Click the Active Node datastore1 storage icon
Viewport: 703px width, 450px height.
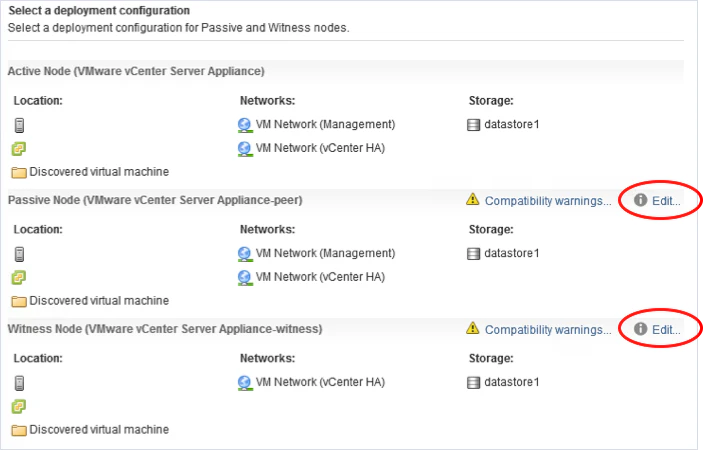[x=473, y=125]
